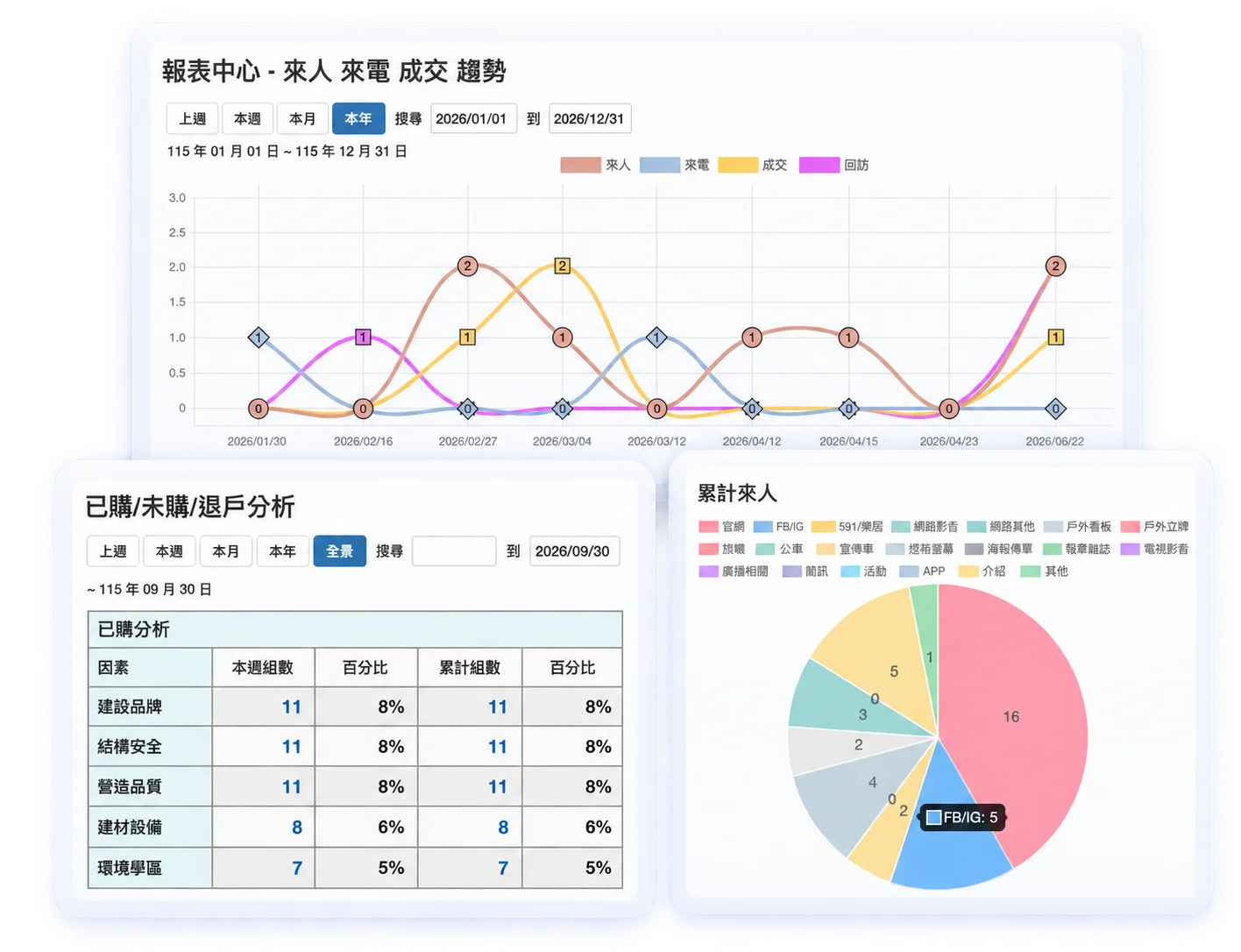The width and height of the screenshot is (1241, 952).
Task: Select the active 全景 button
Action: coord(339,551)
